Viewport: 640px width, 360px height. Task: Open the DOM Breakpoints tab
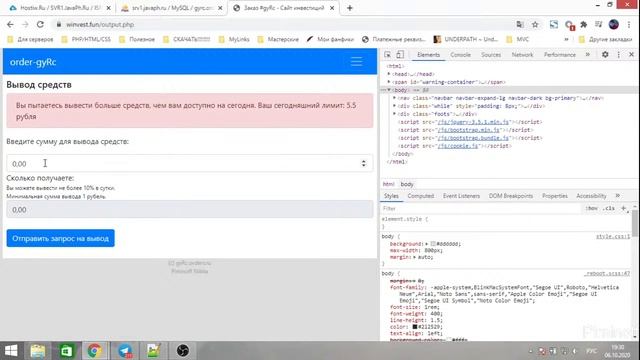tap(511, 196)
